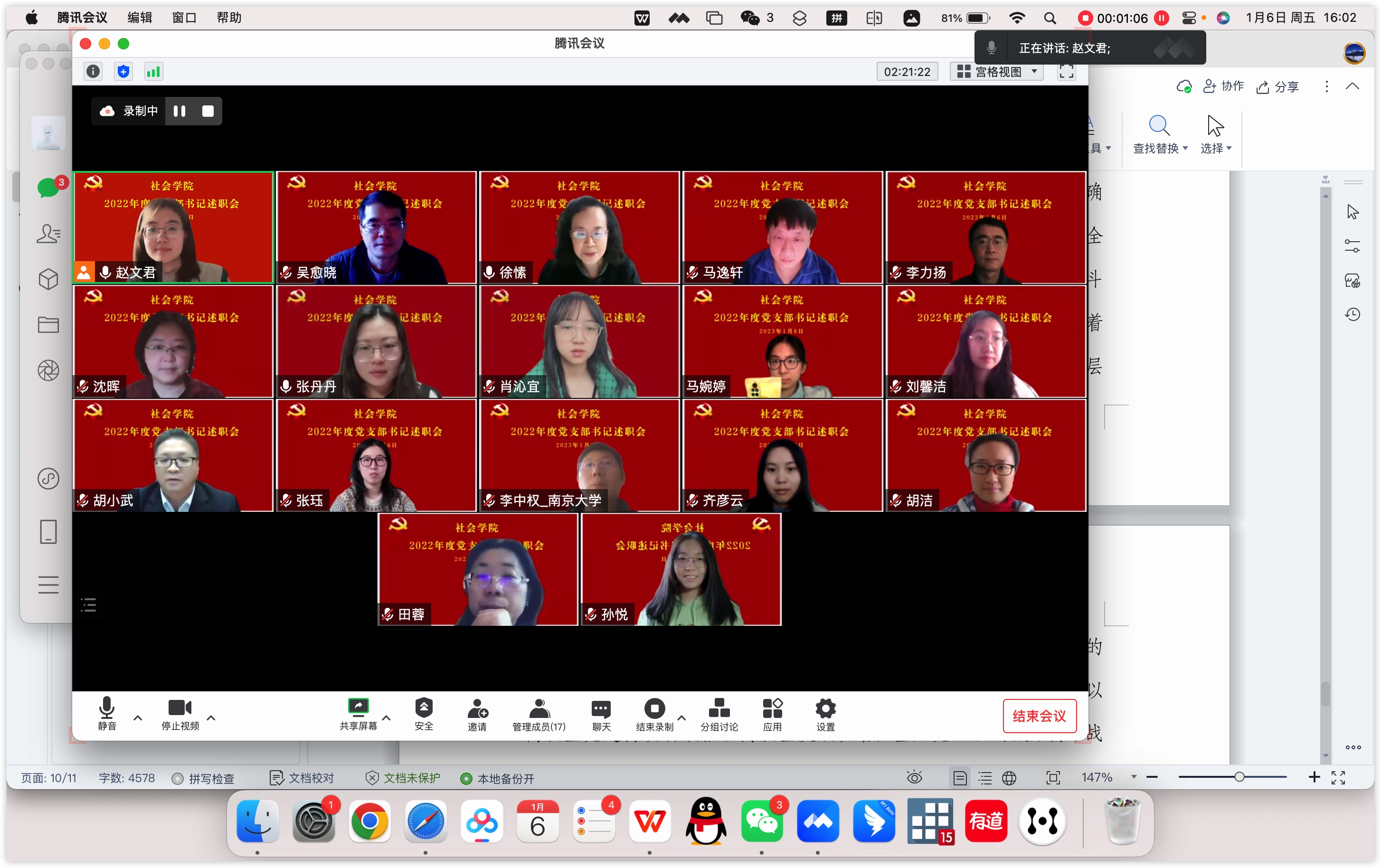Adjust the document zoom slider

click(x=1239, y=777)
